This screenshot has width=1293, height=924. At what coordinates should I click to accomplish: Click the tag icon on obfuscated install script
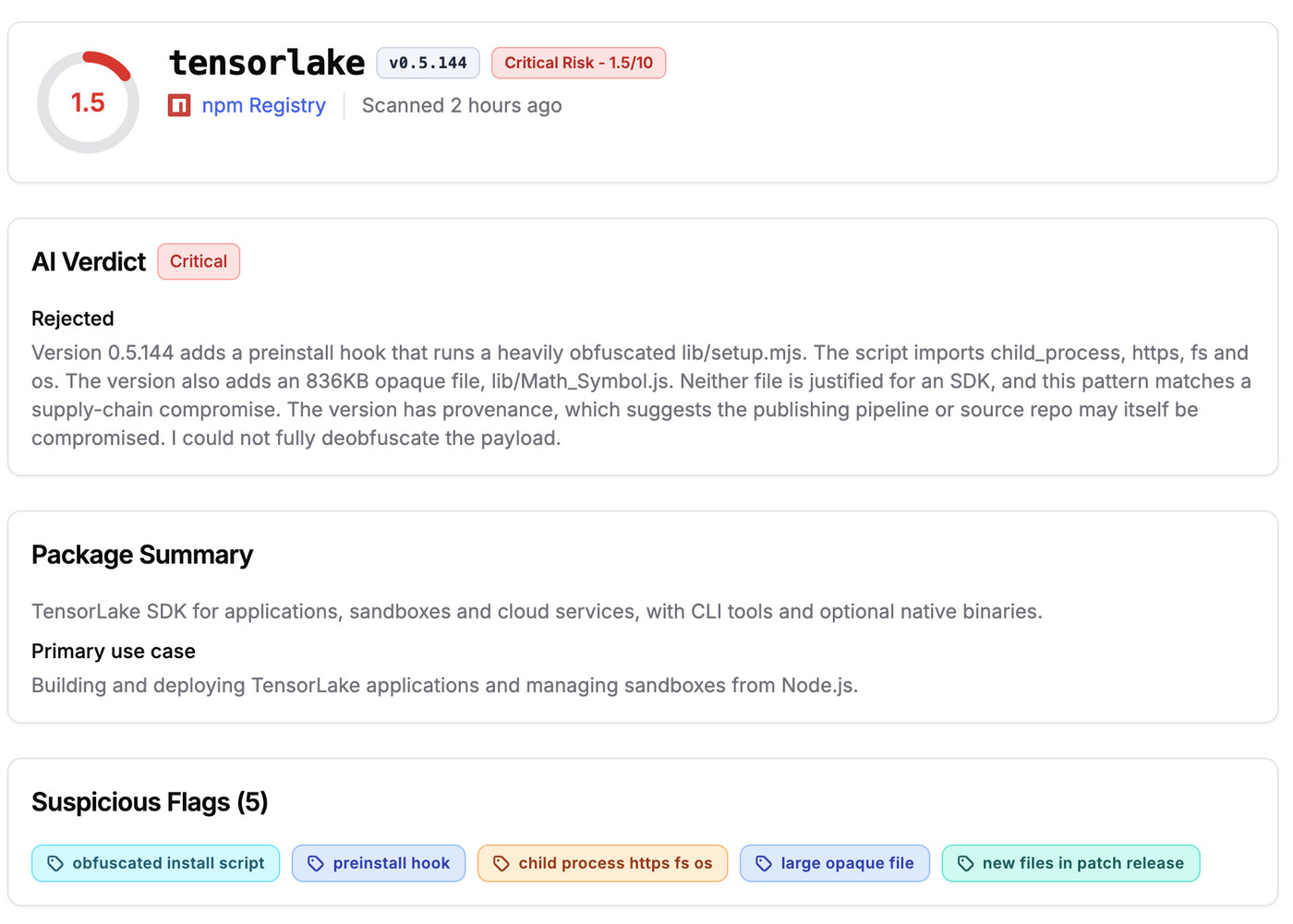coord(55,863)
